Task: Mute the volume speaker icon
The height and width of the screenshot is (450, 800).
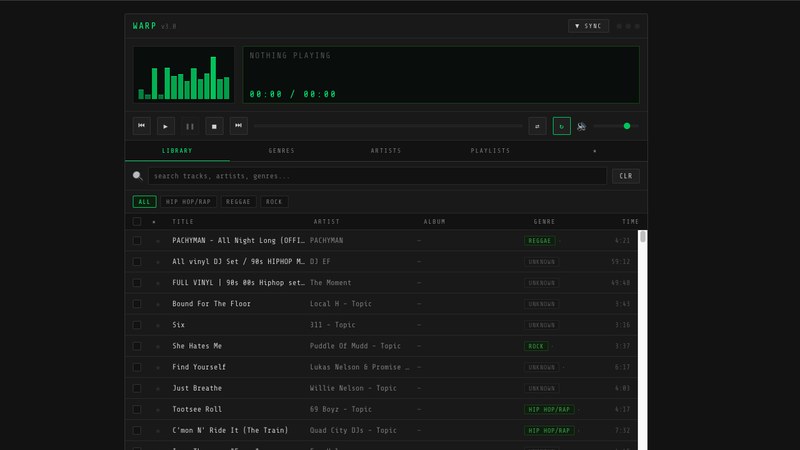Action: pos(582,126)
